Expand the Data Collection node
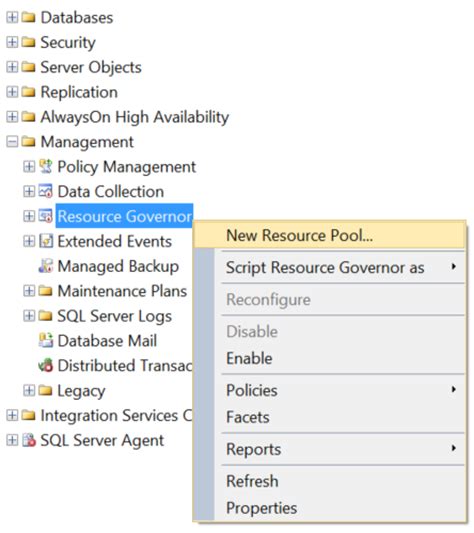 point(29,191)
